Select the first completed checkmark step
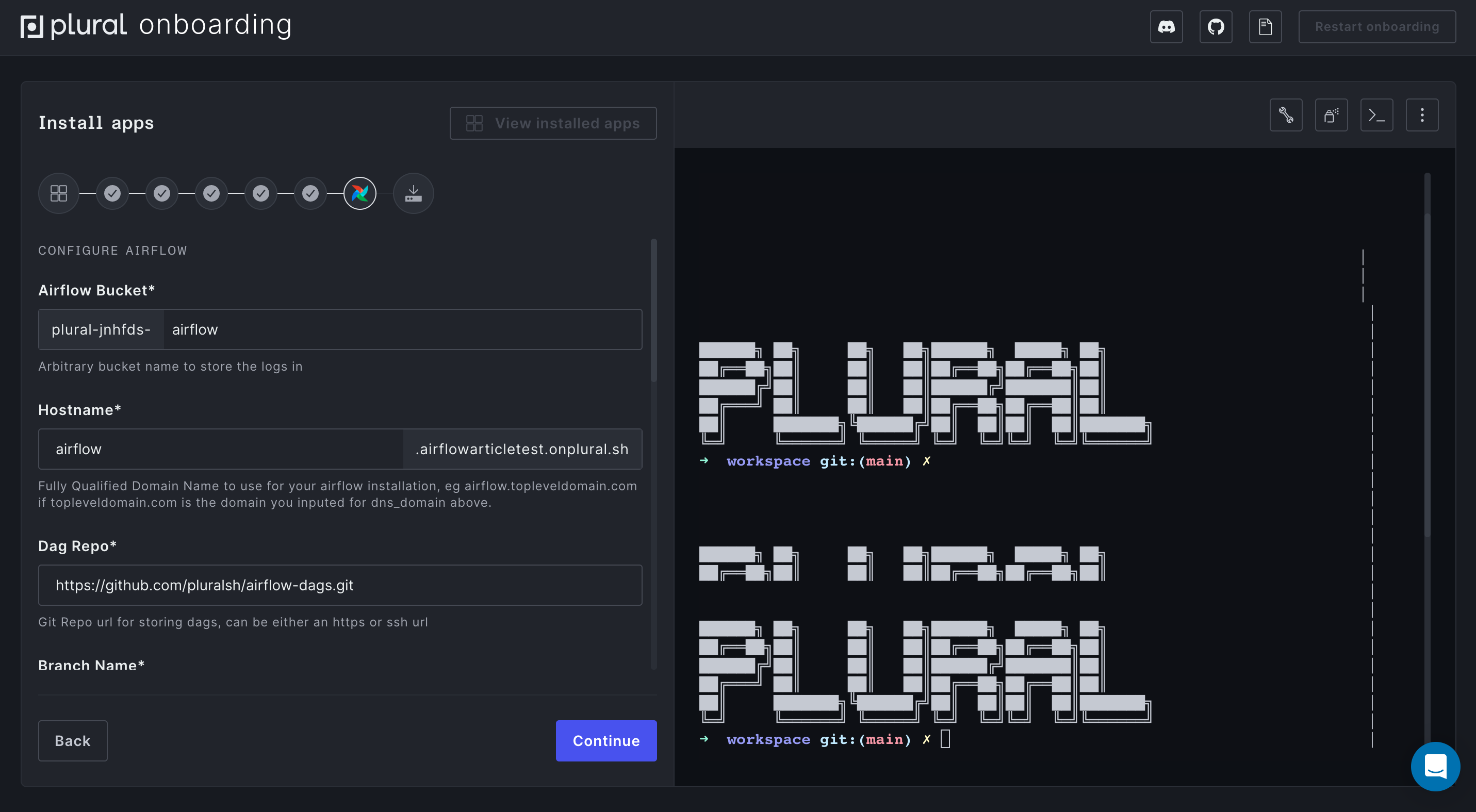1476x812 pixels. click(112, 193)
